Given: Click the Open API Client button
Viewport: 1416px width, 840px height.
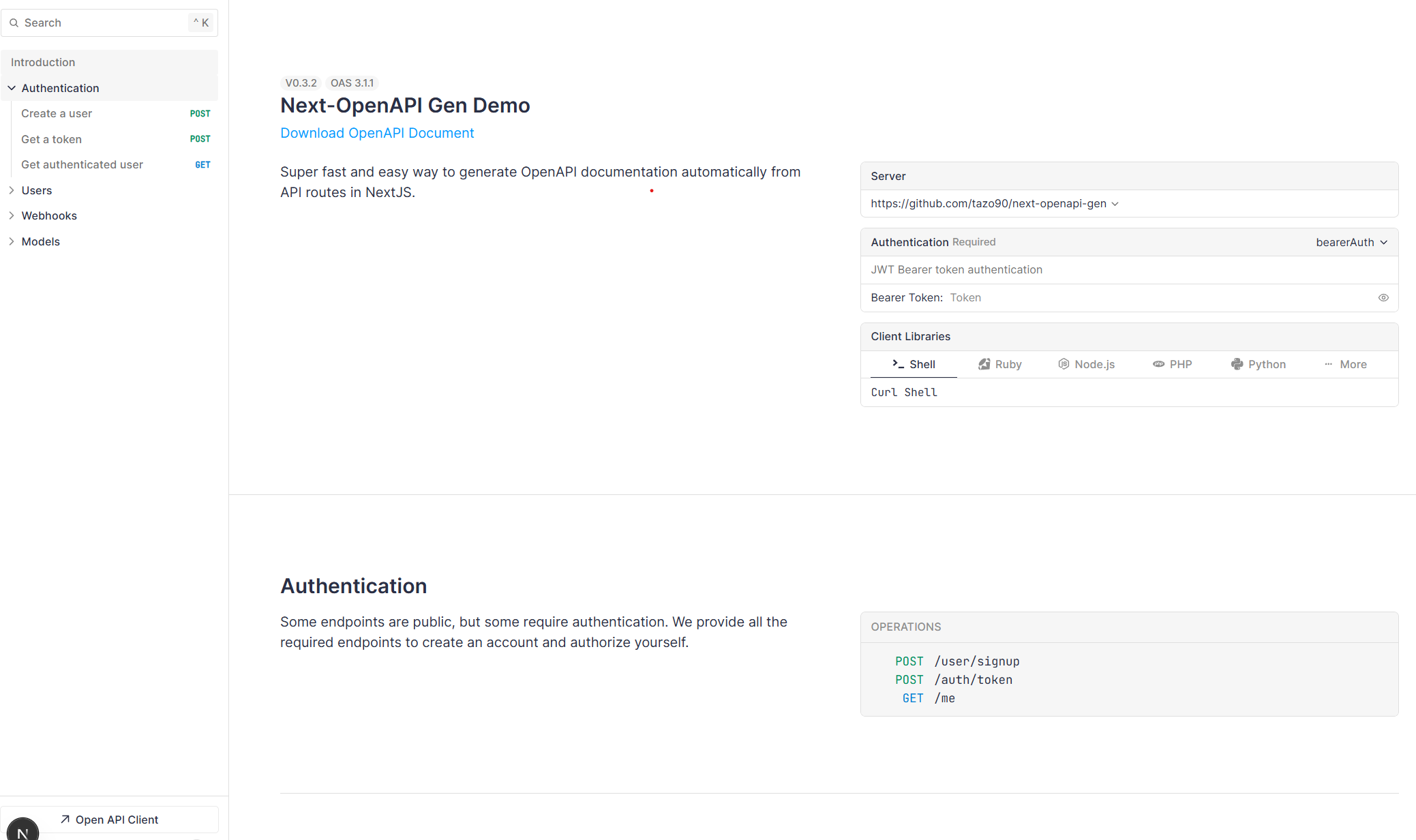Looking at the screenshot, I should coord(109,820).
